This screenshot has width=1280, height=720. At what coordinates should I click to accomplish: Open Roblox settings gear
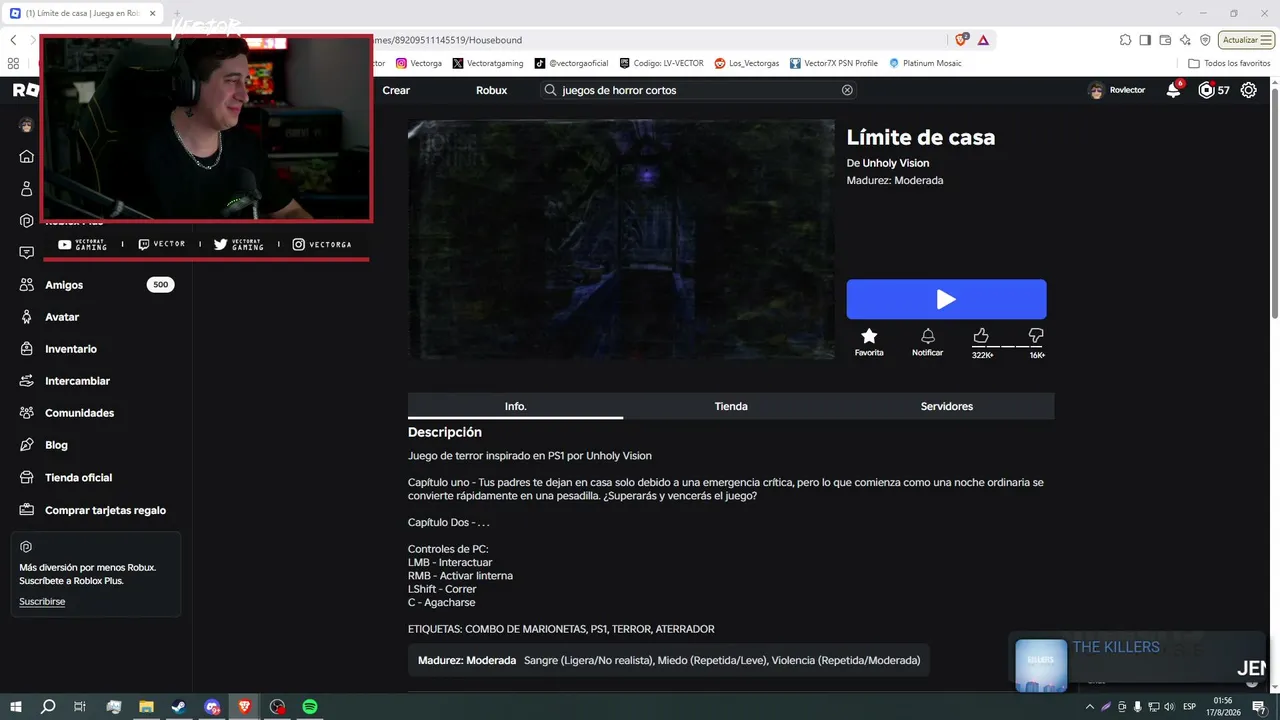pos(1249,90)
